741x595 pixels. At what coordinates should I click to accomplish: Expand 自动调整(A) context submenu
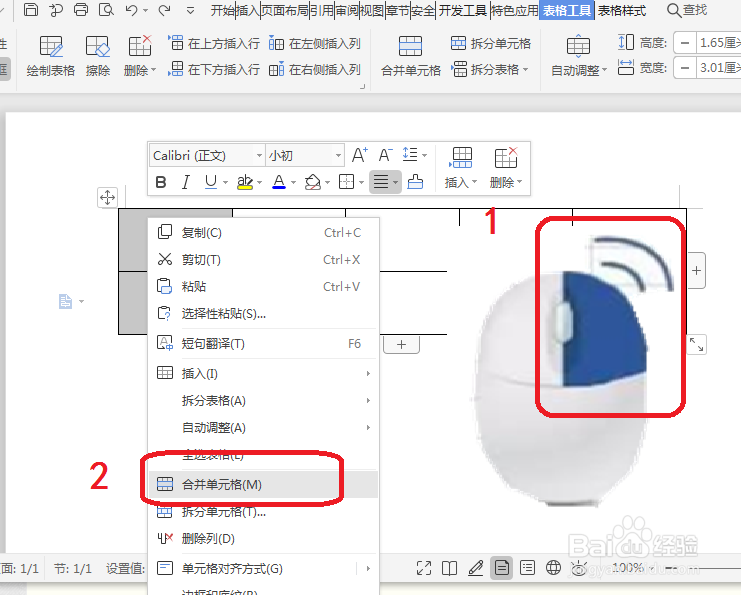(x=263, y=428)
